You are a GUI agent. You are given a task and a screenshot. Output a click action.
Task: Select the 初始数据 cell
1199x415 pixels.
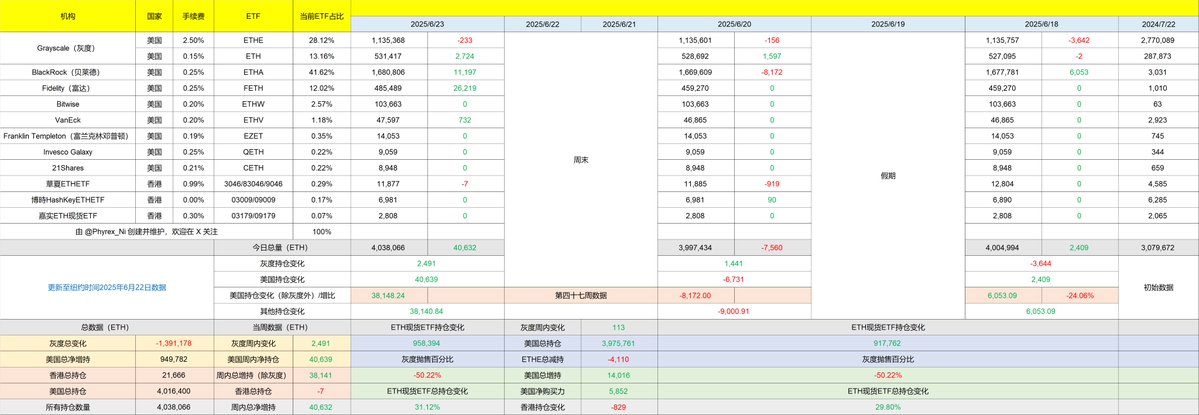click(1158, 287)
